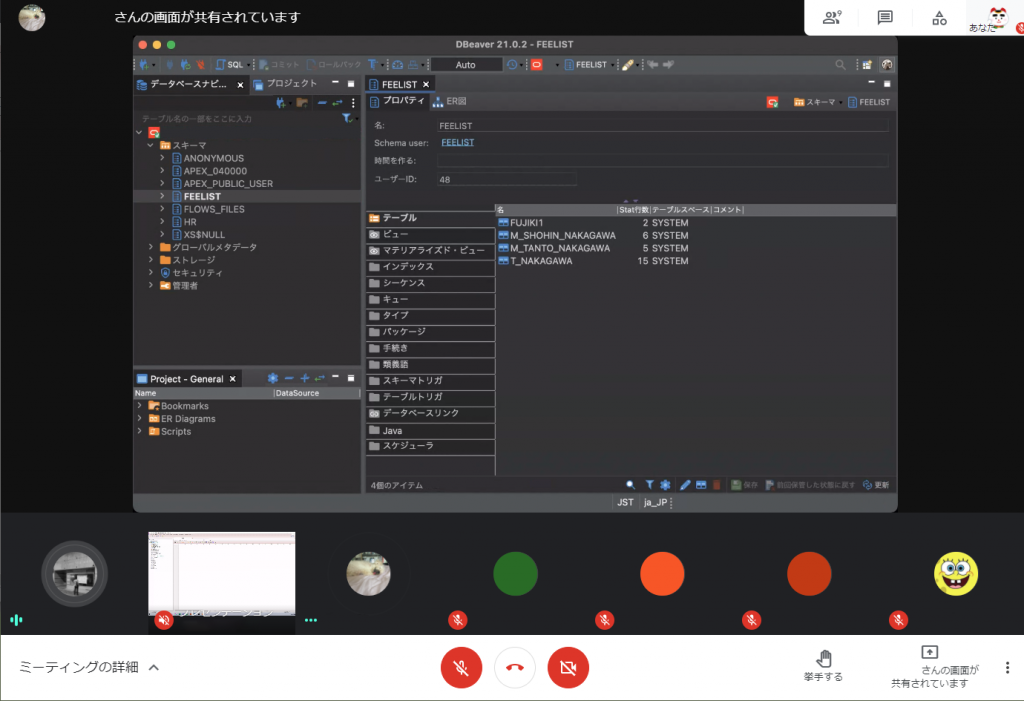Open the three-dot more options menu
Screen dimensions: 1024x701
pyautogui.click(x=1007, y=668)
